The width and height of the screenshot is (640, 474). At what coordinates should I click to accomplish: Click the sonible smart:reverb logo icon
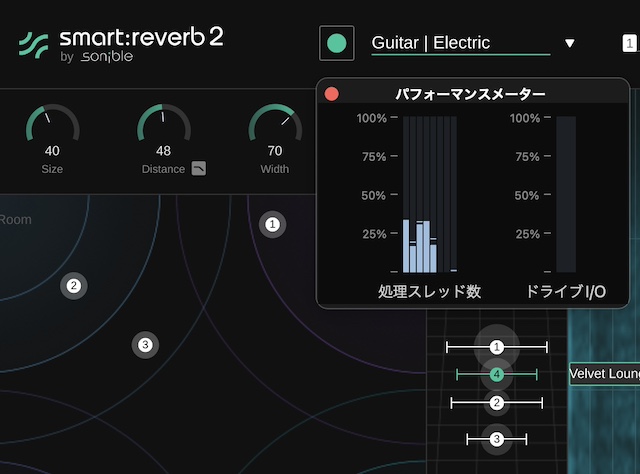(x=33, y=45)
